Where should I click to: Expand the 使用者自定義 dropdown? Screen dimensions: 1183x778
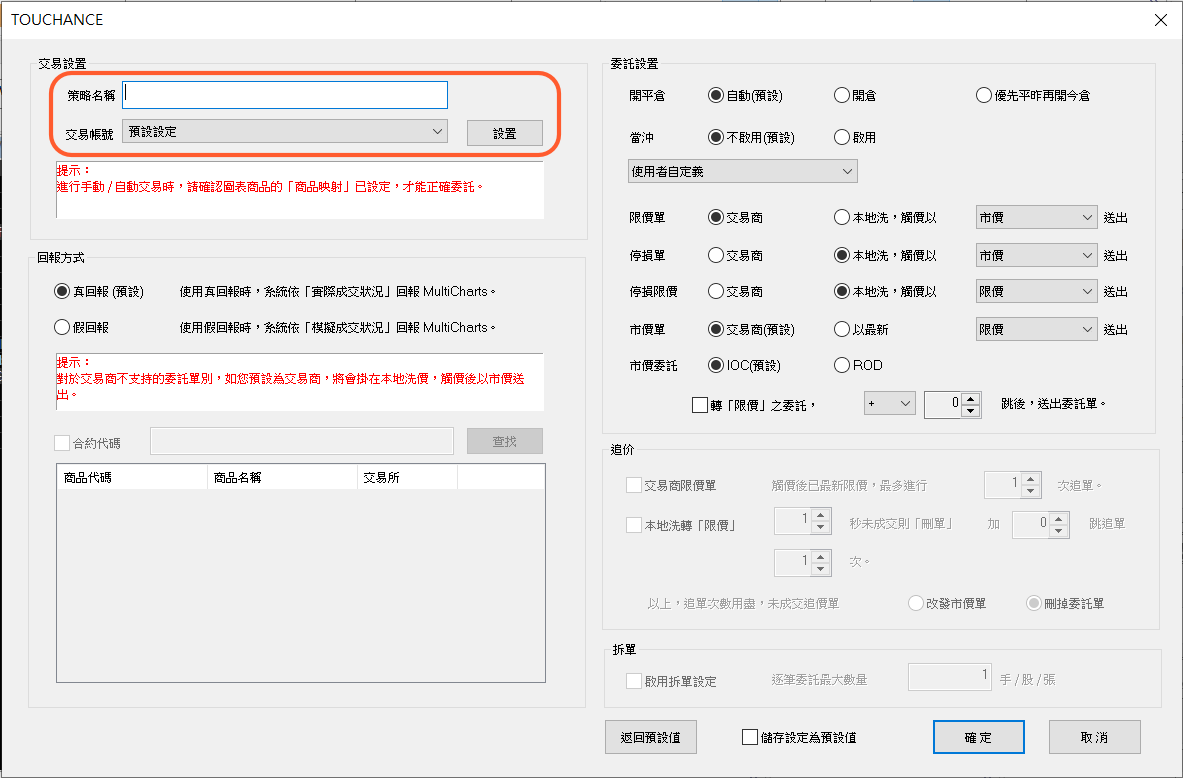742,171
